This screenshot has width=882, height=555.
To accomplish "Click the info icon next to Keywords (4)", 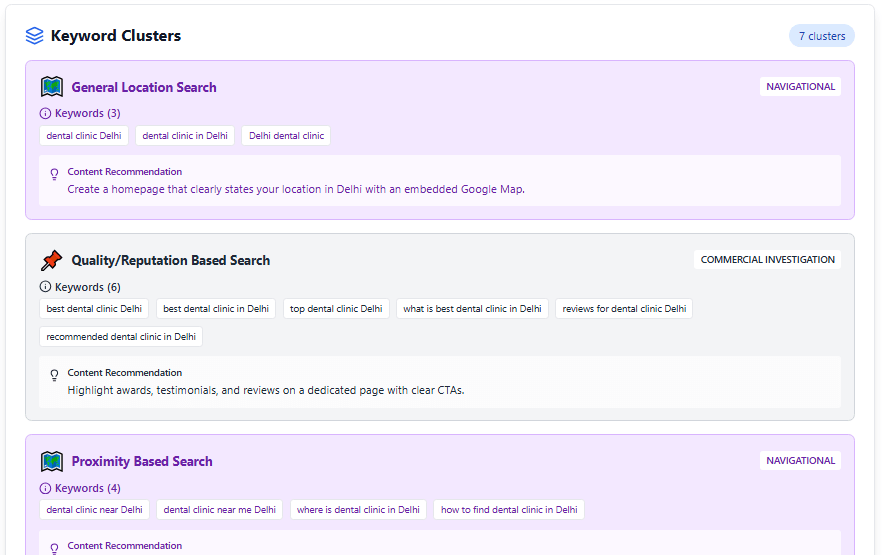I will (x=45, y=488).
